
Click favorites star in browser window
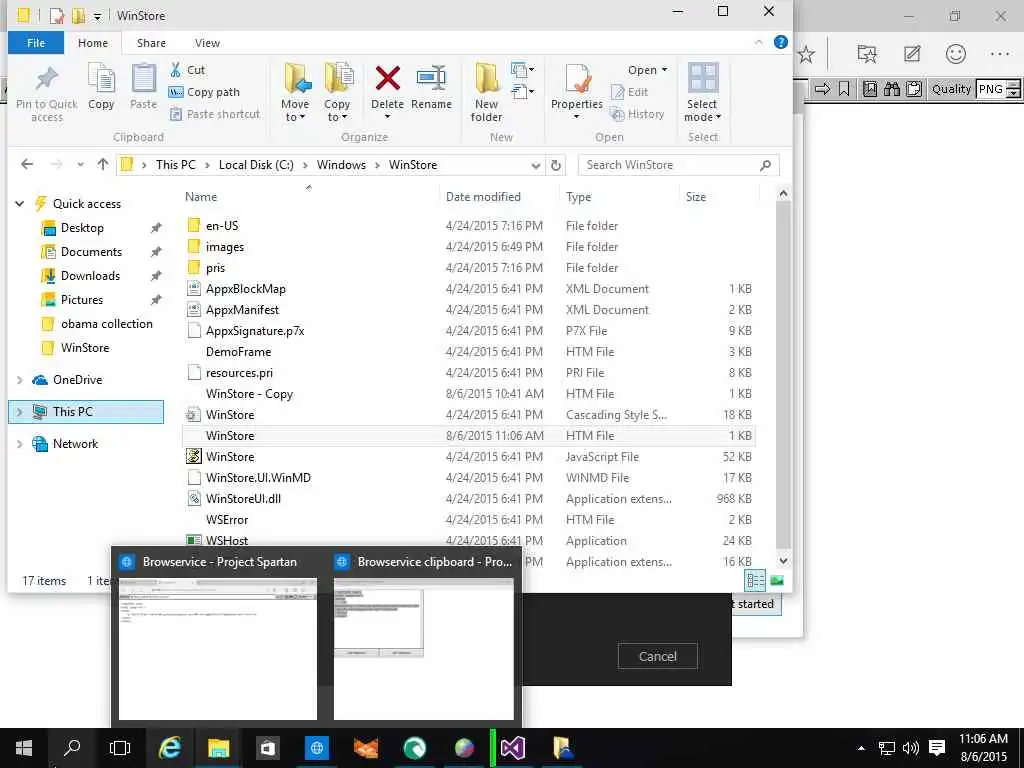(x=807, y=54)
